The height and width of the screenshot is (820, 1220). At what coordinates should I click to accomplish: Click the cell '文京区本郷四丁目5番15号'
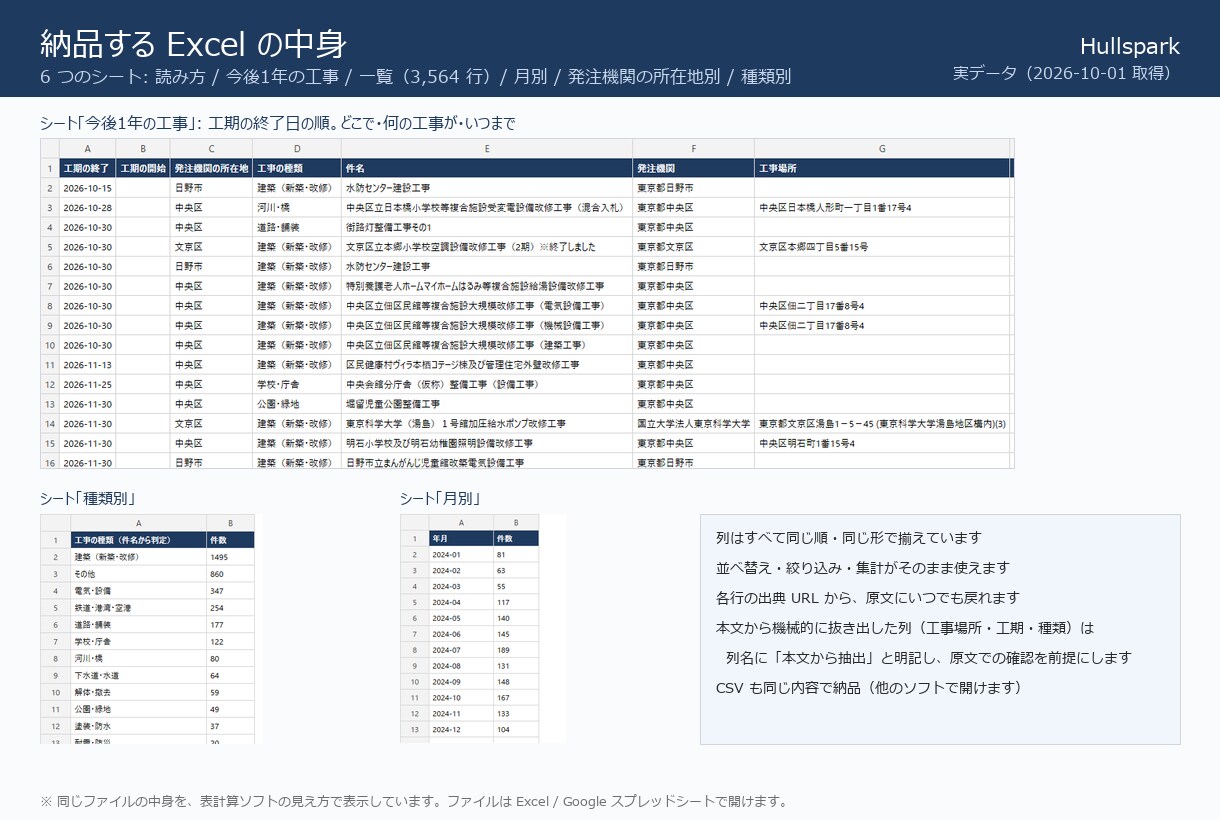(882, 247)
